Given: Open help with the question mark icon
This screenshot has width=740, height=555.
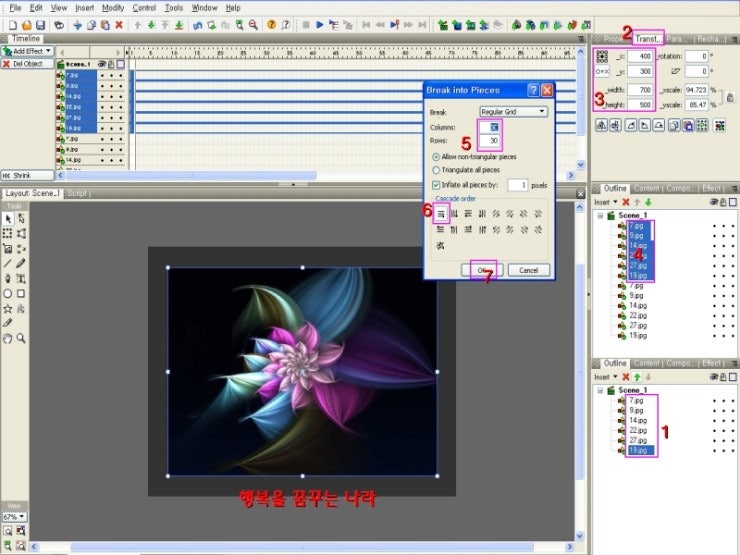Looking at the screenshot, I should pyautogui.click(x=271, y=25).
